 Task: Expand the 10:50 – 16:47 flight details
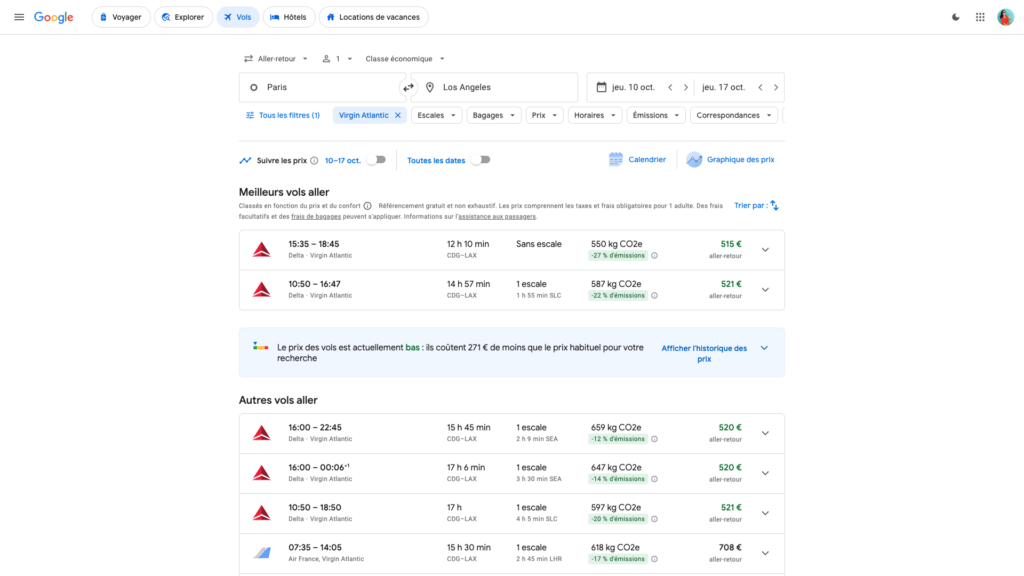pyautogui.click(x=765, y=289)
